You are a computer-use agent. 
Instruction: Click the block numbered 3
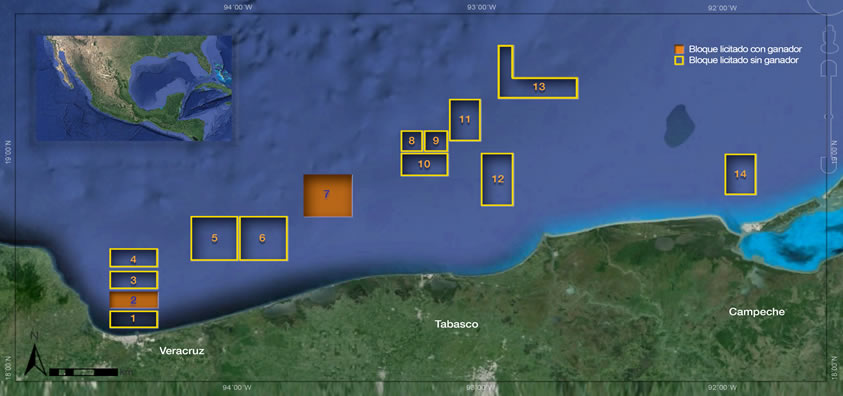point(133,279)
